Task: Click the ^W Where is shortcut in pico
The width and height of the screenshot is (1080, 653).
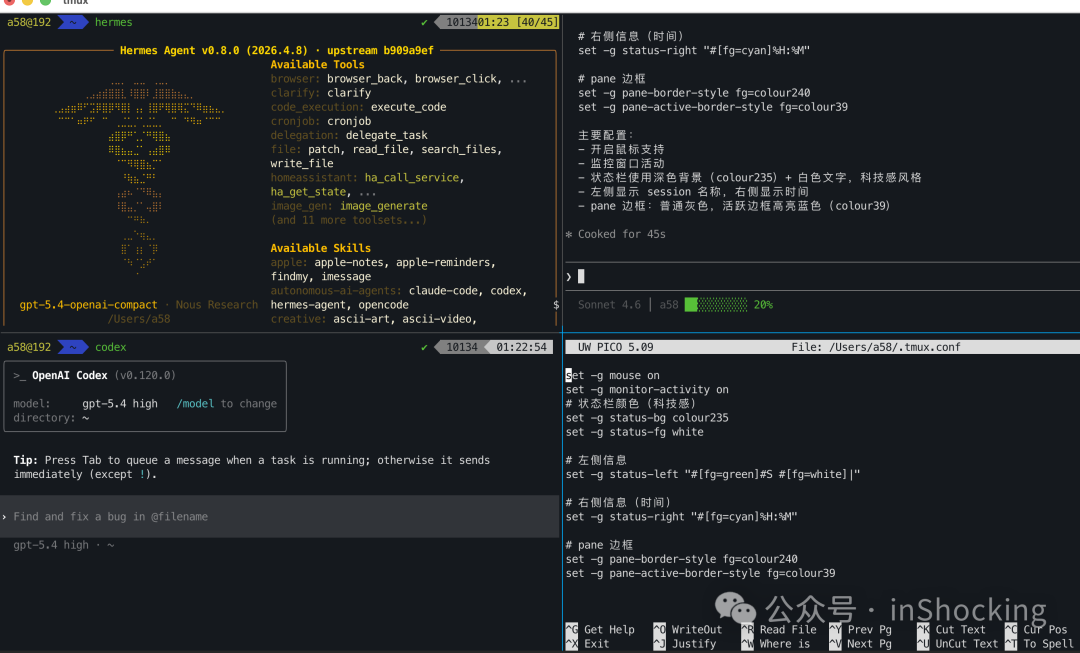Action: [776, 644]
